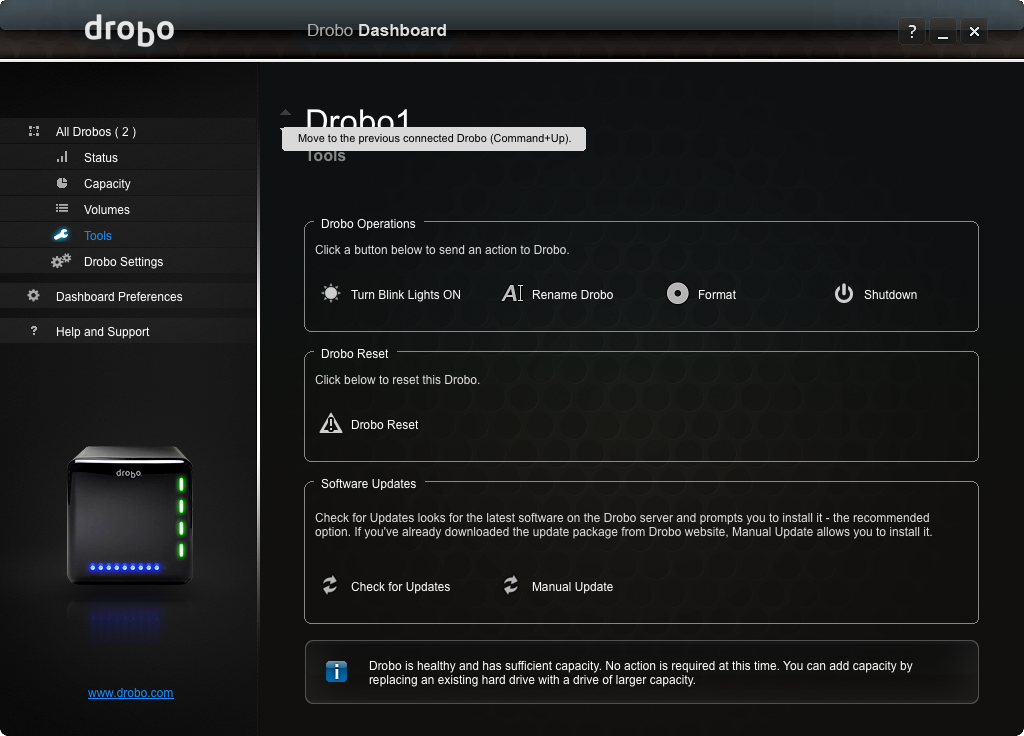Open Help and Support section
The width and height of the screenshot is (1024, 736).
point(102,332)
